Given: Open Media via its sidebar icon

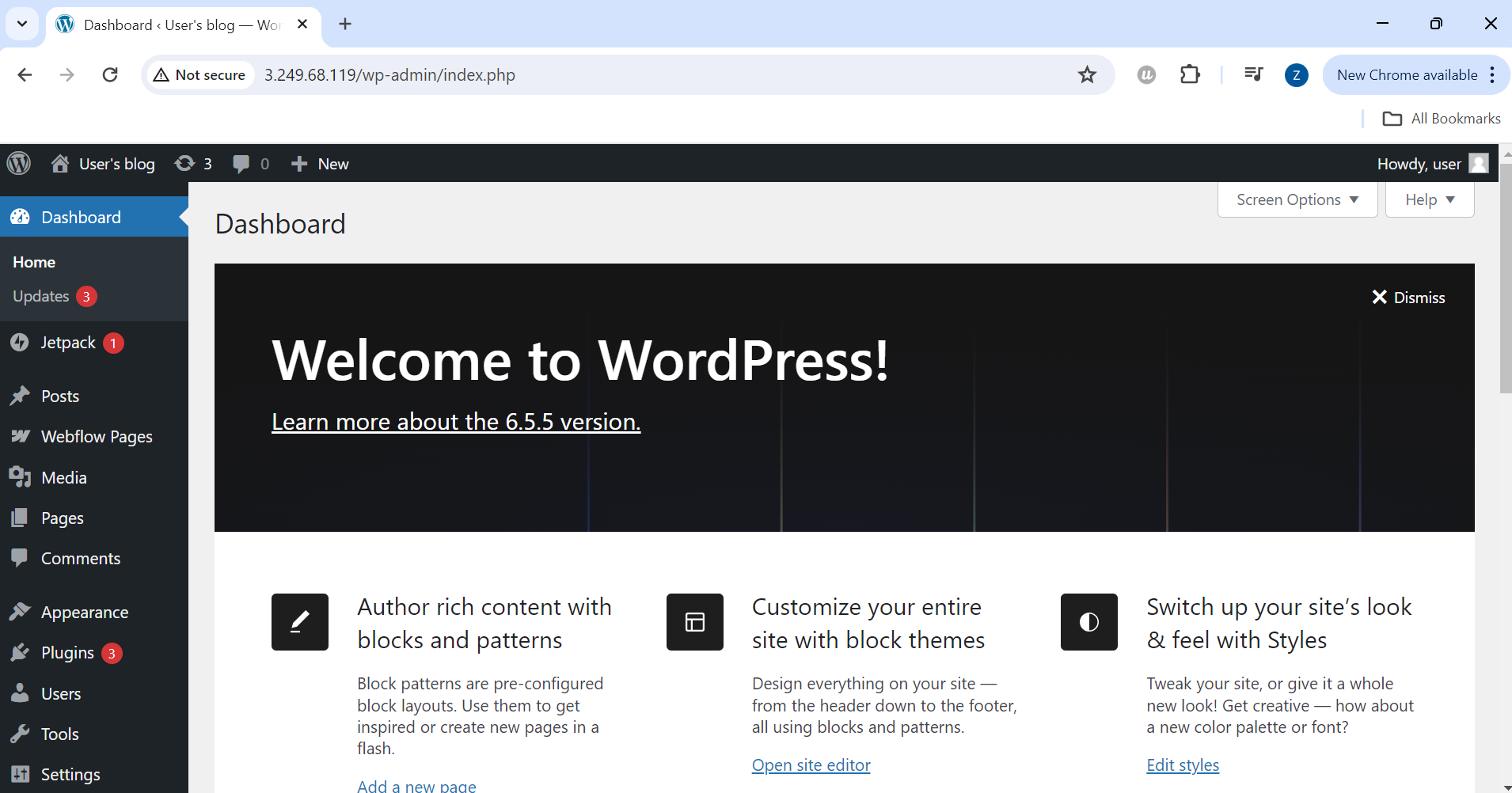Looking at the screenshot, I should (x=20, y=477).
